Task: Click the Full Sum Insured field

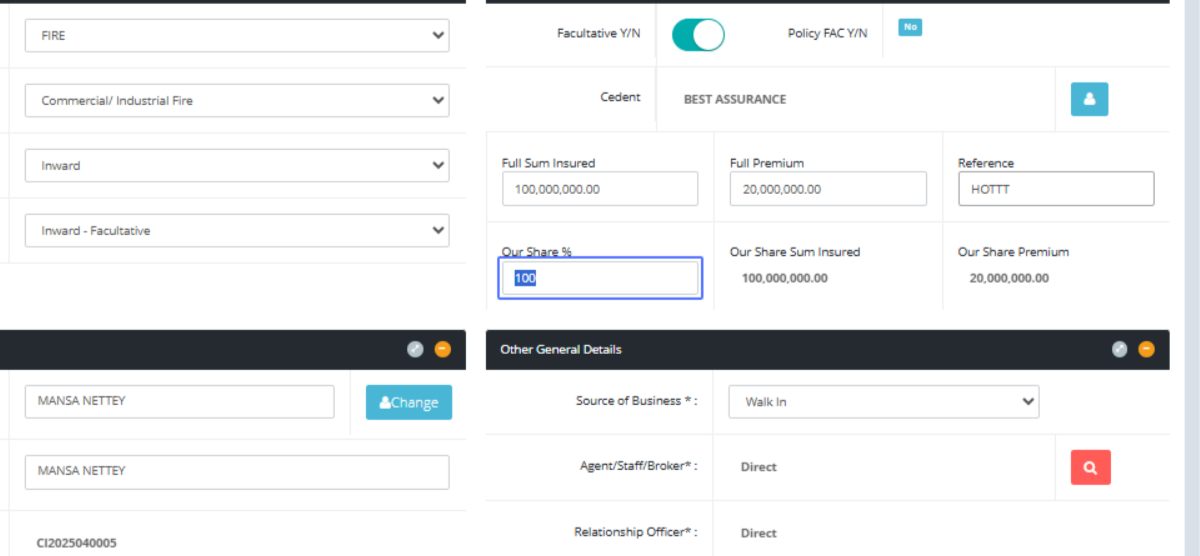Action: coord(599,189)
